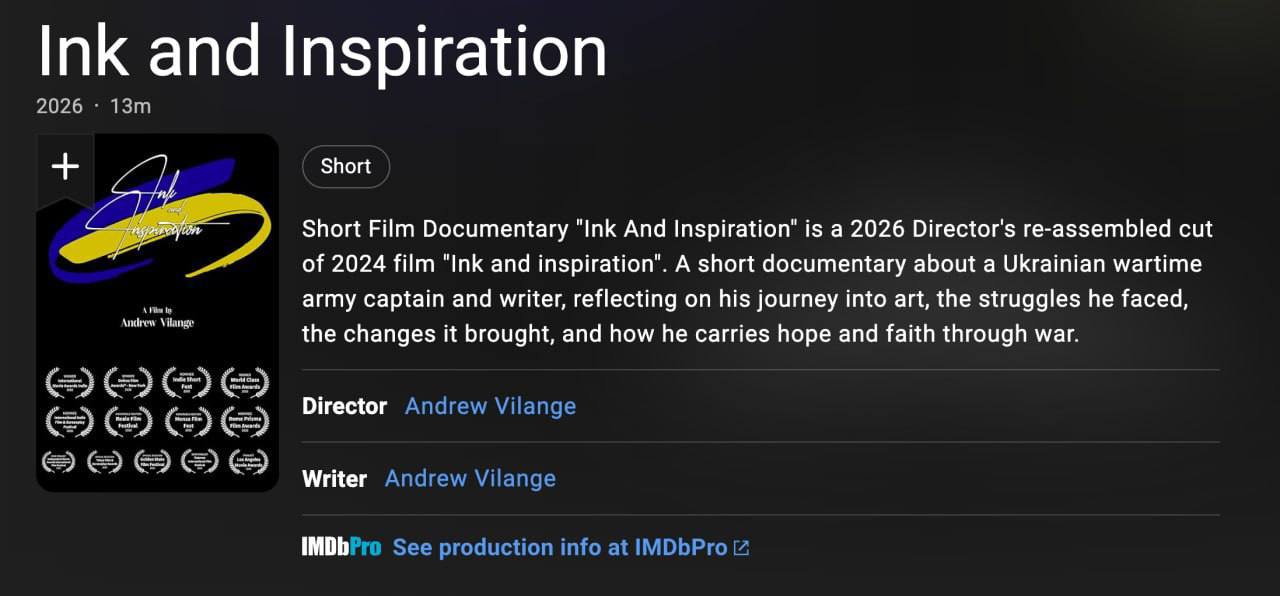1280x596 pixels.
Task: Click the 2026 release year
Action: coord(59,106)
